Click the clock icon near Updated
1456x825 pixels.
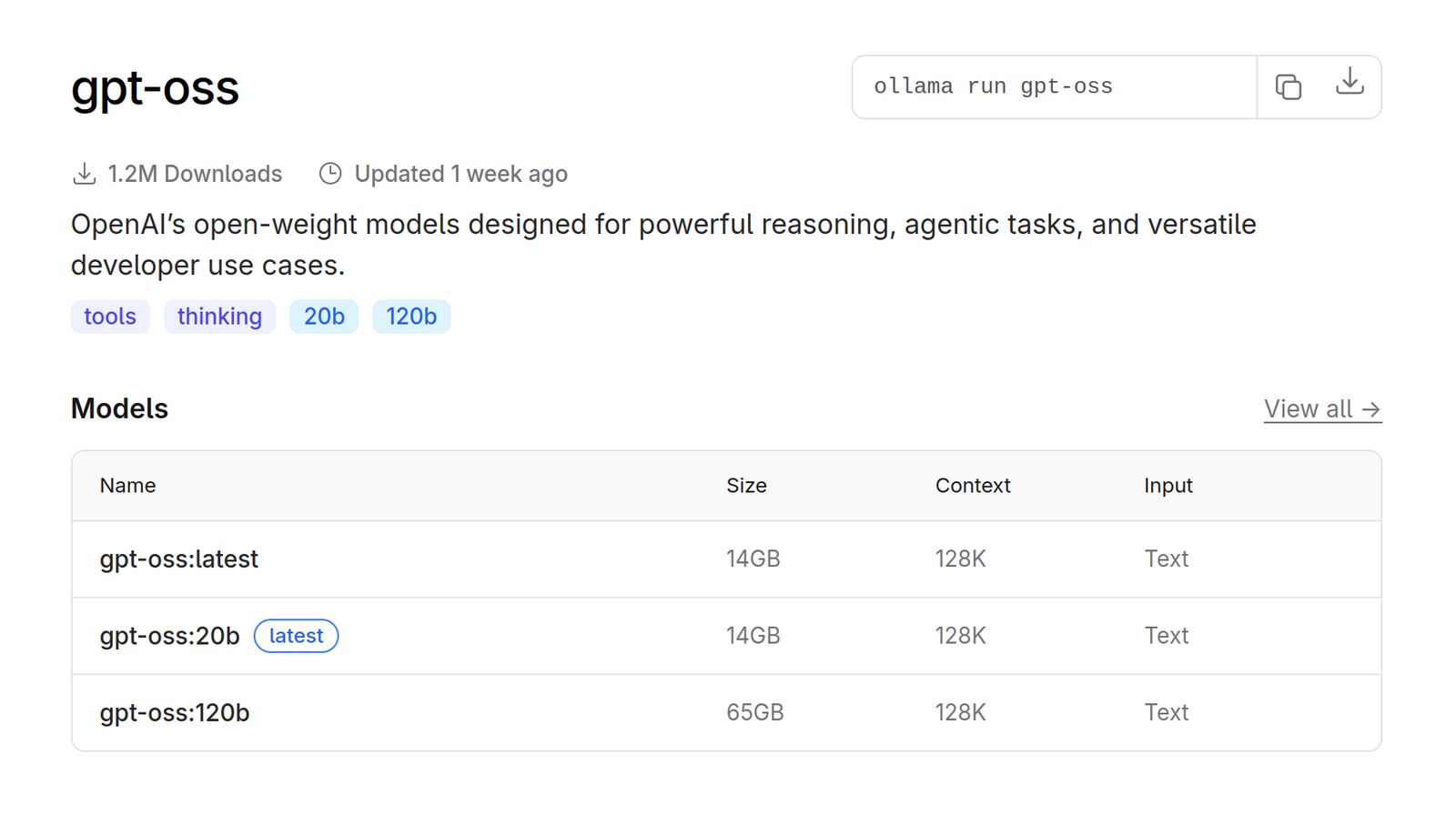pyautogui.click(x=330, y=174)
